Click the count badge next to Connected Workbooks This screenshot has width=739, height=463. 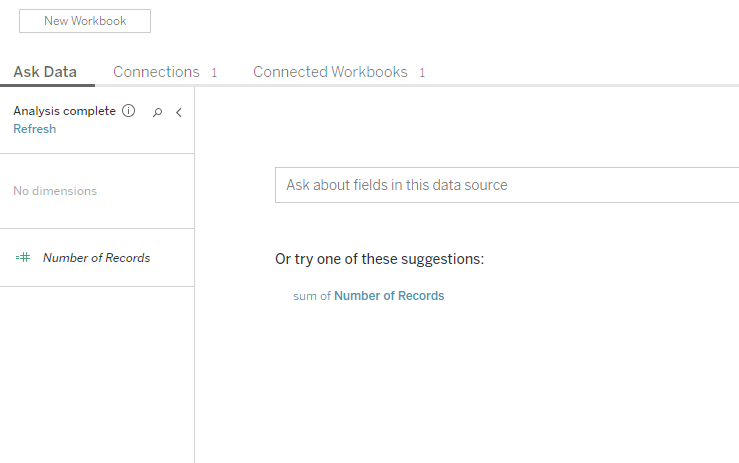click(422, 73)
